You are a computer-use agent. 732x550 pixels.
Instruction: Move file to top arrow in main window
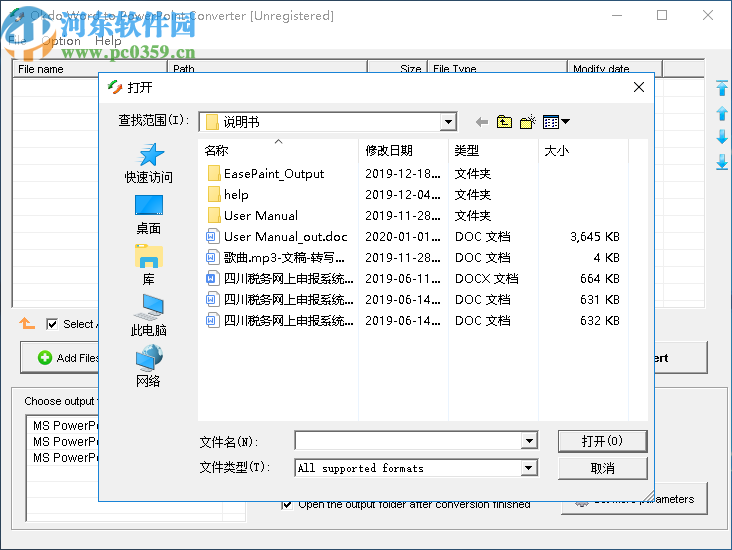click(722, 88)
